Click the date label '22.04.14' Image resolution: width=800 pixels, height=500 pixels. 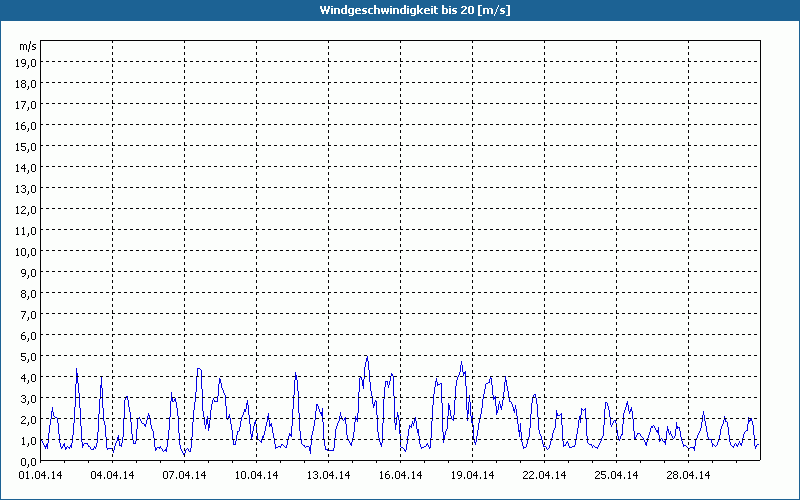tap(544, 476)
